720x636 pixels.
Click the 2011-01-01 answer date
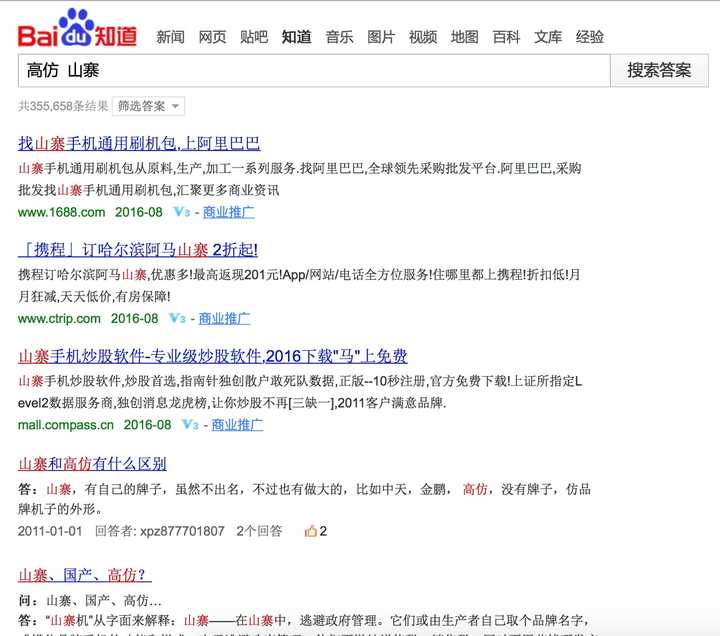click(x=50, y=531)
